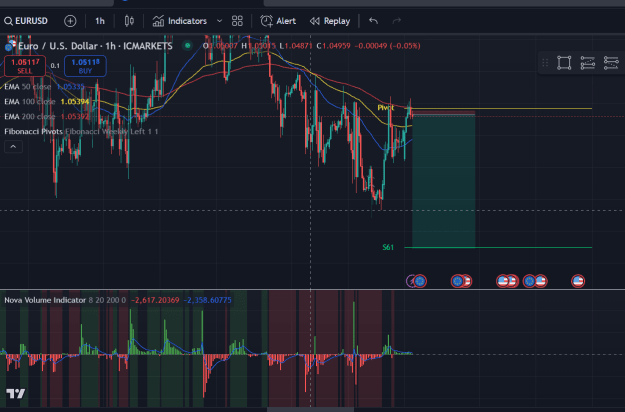Click the Euro / U.S. Dollar chart title

click(x=95, y=46)
